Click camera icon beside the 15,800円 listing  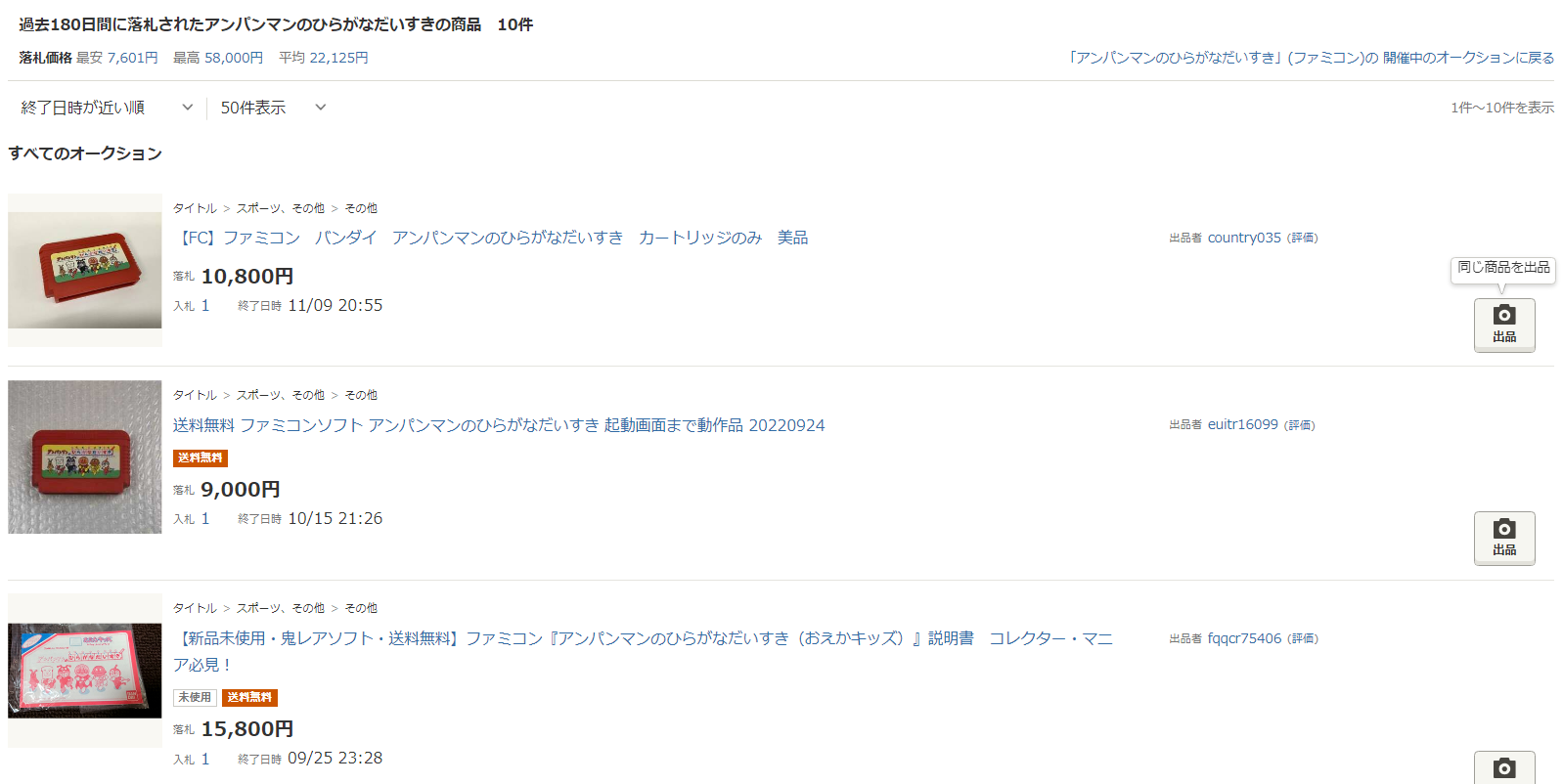click(1504, 768)
